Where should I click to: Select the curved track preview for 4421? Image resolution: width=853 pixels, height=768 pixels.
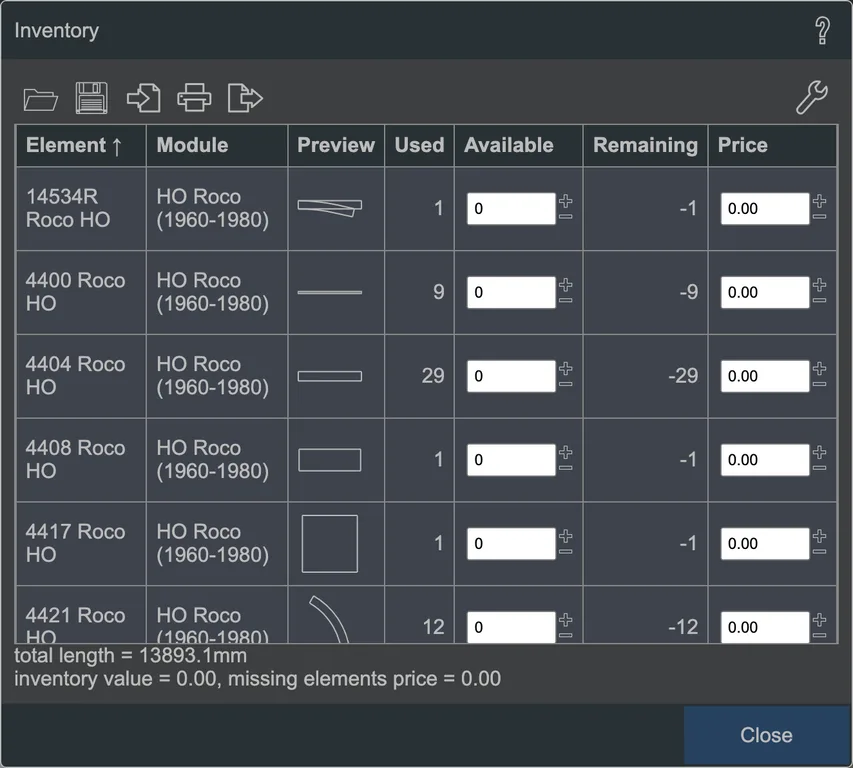[x=329, y=620]
